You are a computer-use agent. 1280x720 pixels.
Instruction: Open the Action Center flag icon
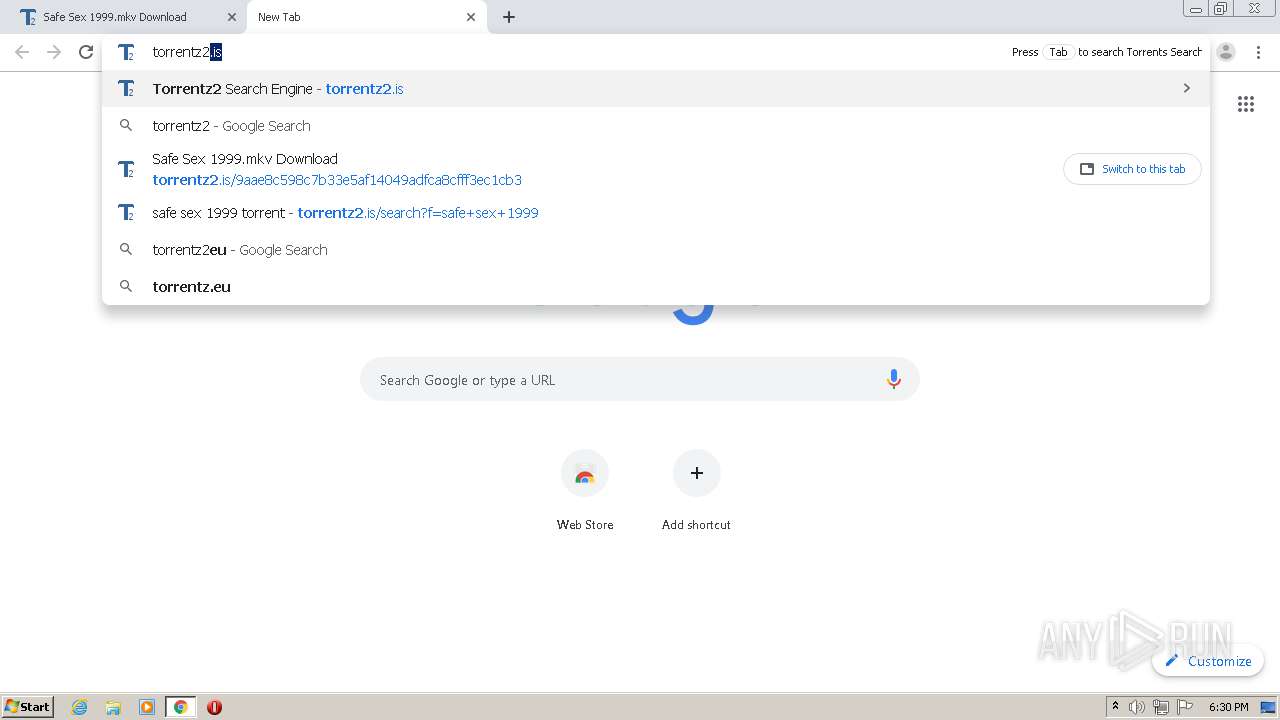click(1185, 707)
